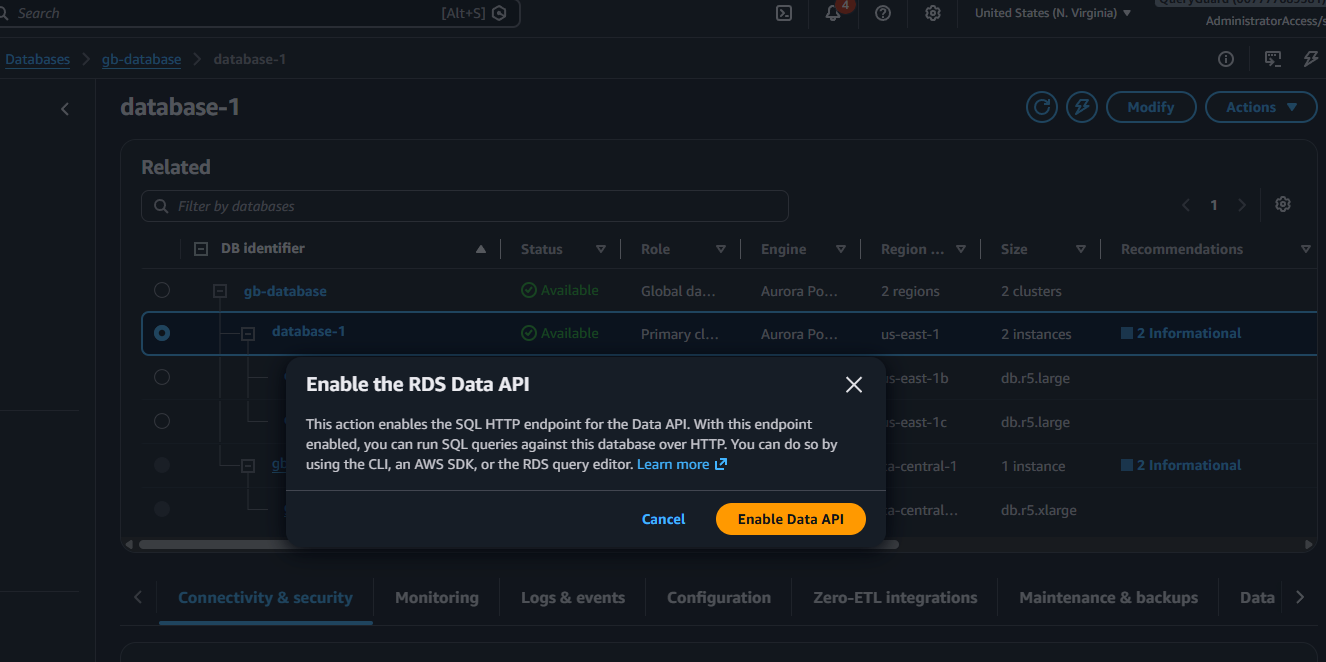Select the radio button in the us-east-1c row

pyautogui.click(x=162, y=421)
